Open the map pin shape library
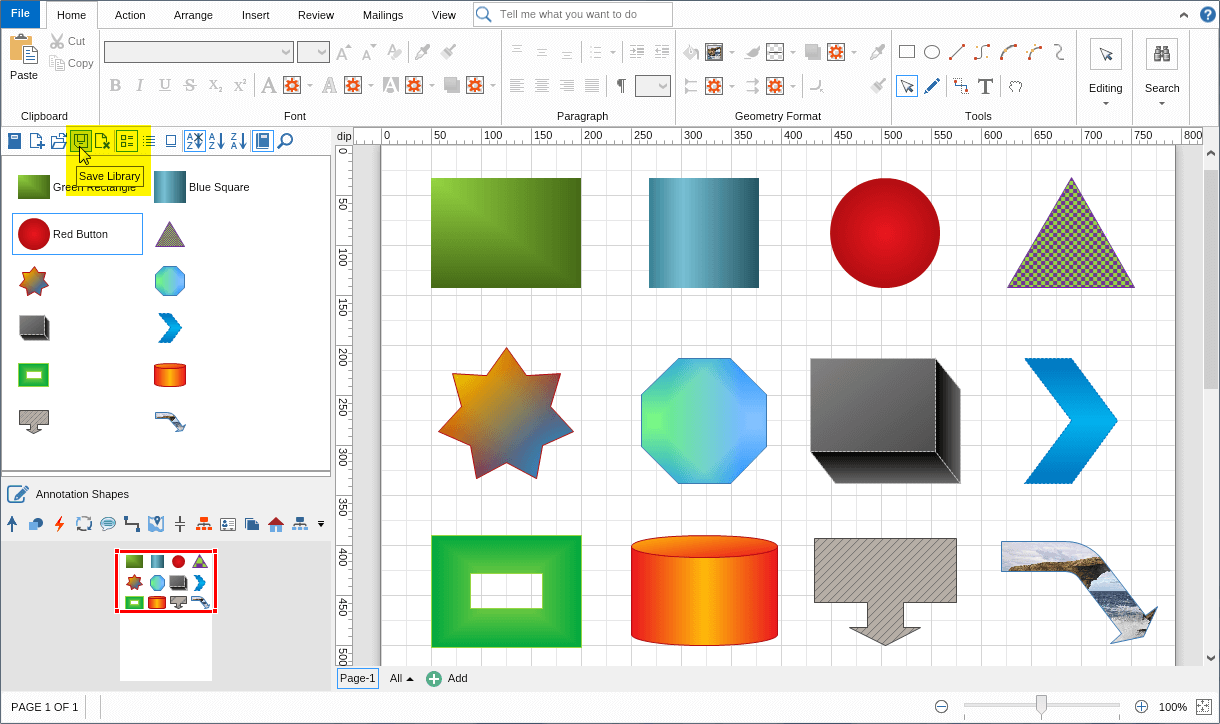 pyautogui.click(x=156, y=523)
